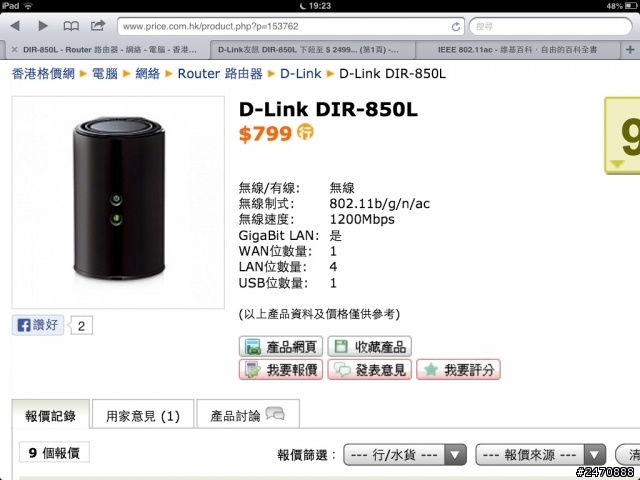The image size is (640, 480).
Task: Click the 發表意見 comment button
Action: pos(369,370)
